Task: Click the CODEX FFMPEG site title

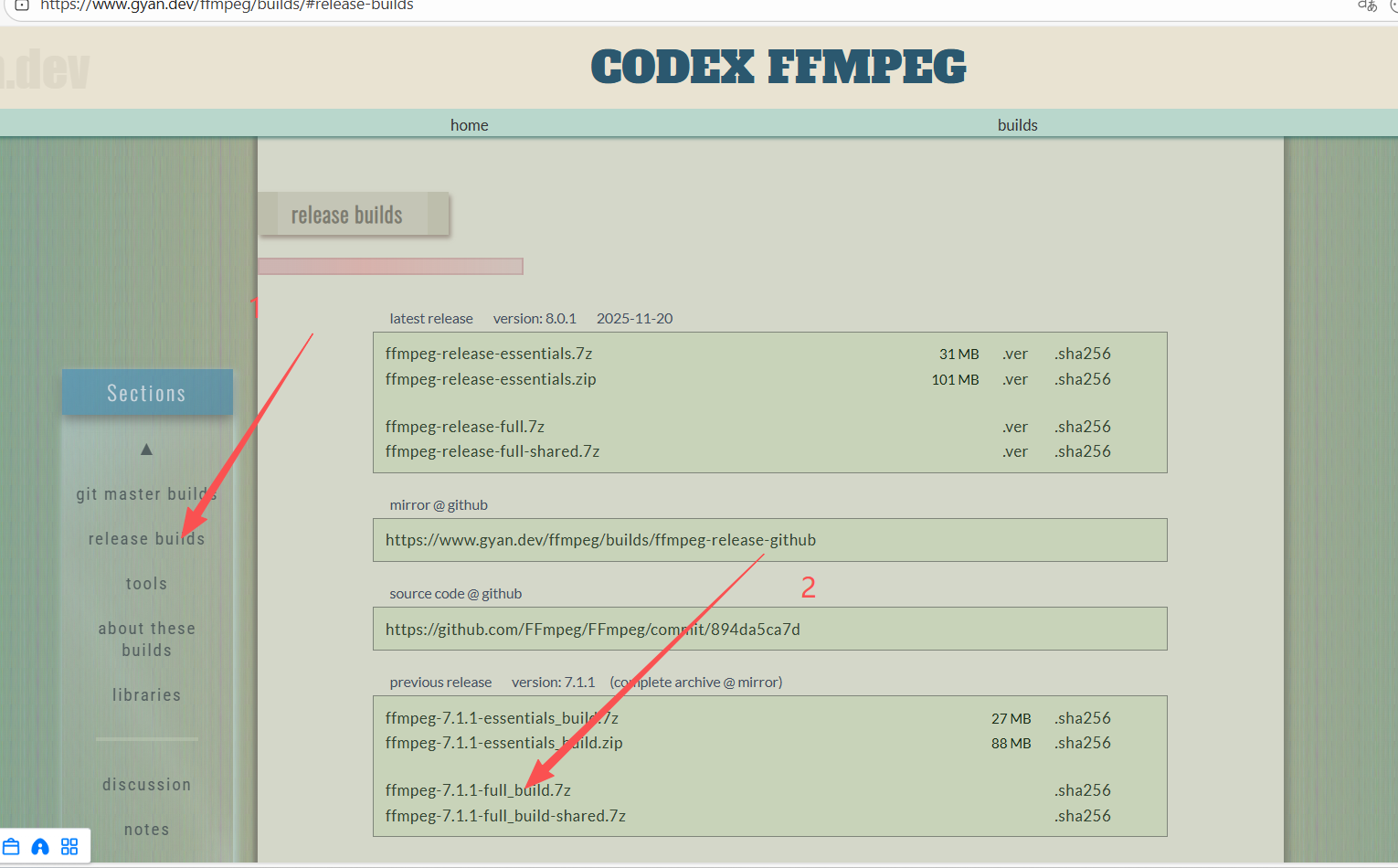Action: (778, 68)
